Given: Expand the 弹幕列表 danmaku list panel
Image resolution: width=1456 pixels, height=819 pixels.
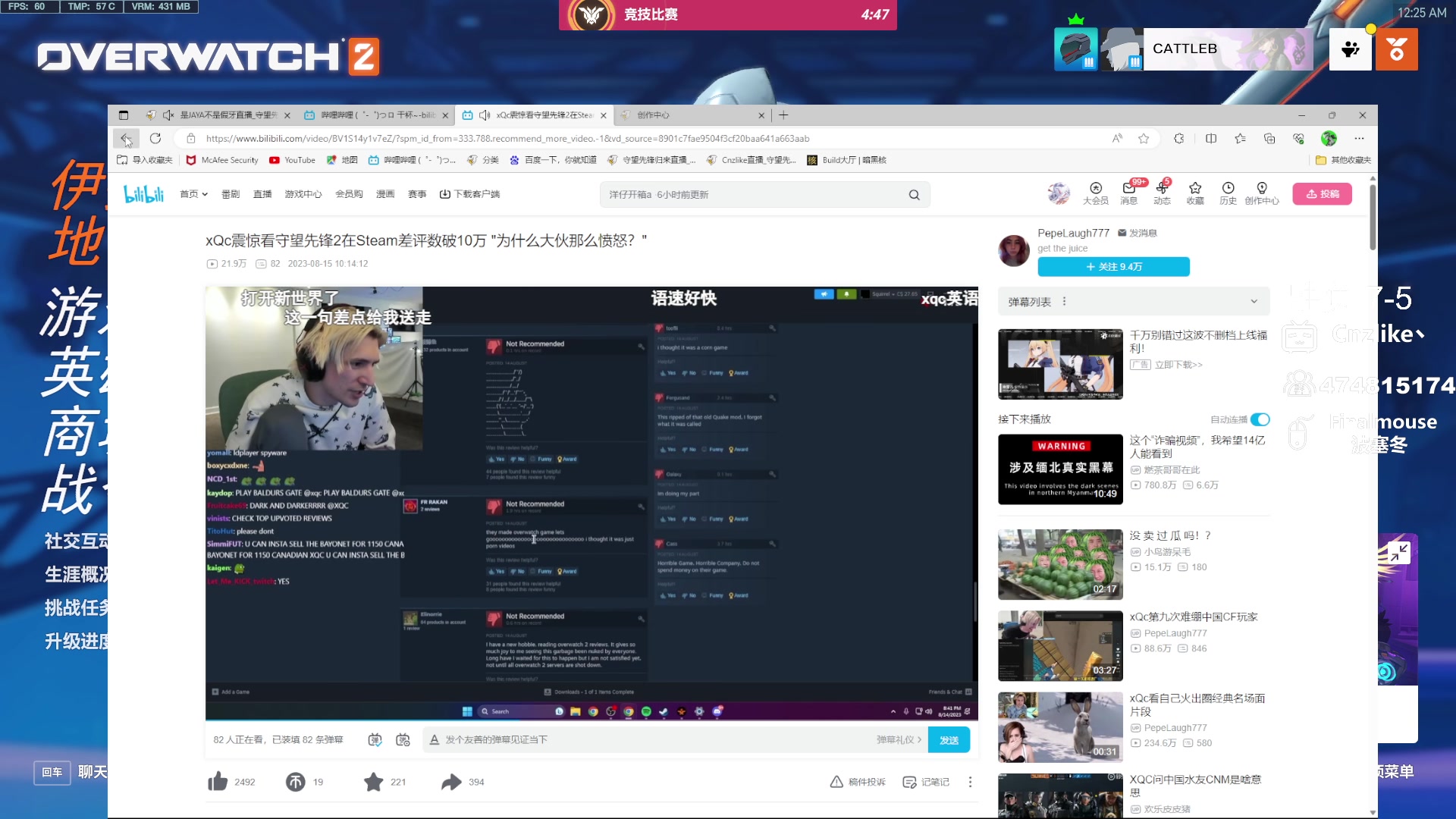Looking at the screenshot, I should click(x=1254, y=302).
